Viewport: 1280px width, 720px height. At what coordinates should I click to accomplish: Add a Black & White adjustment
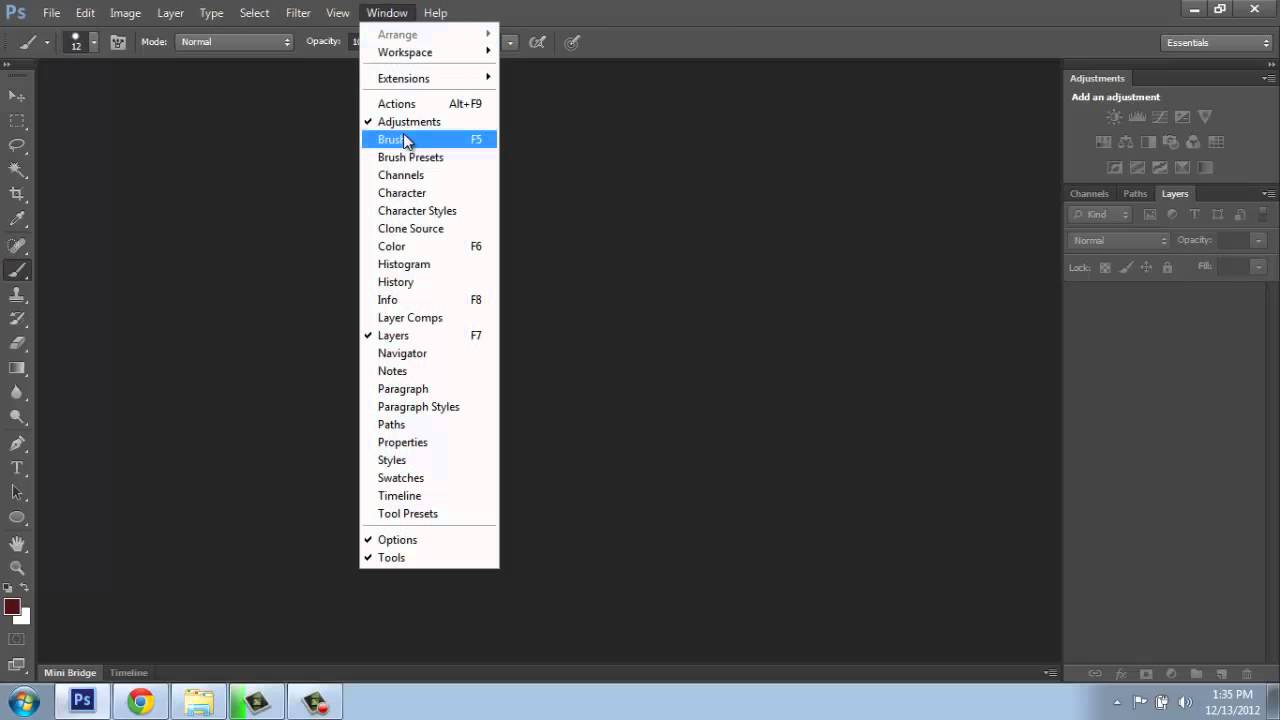[1149, 142]
